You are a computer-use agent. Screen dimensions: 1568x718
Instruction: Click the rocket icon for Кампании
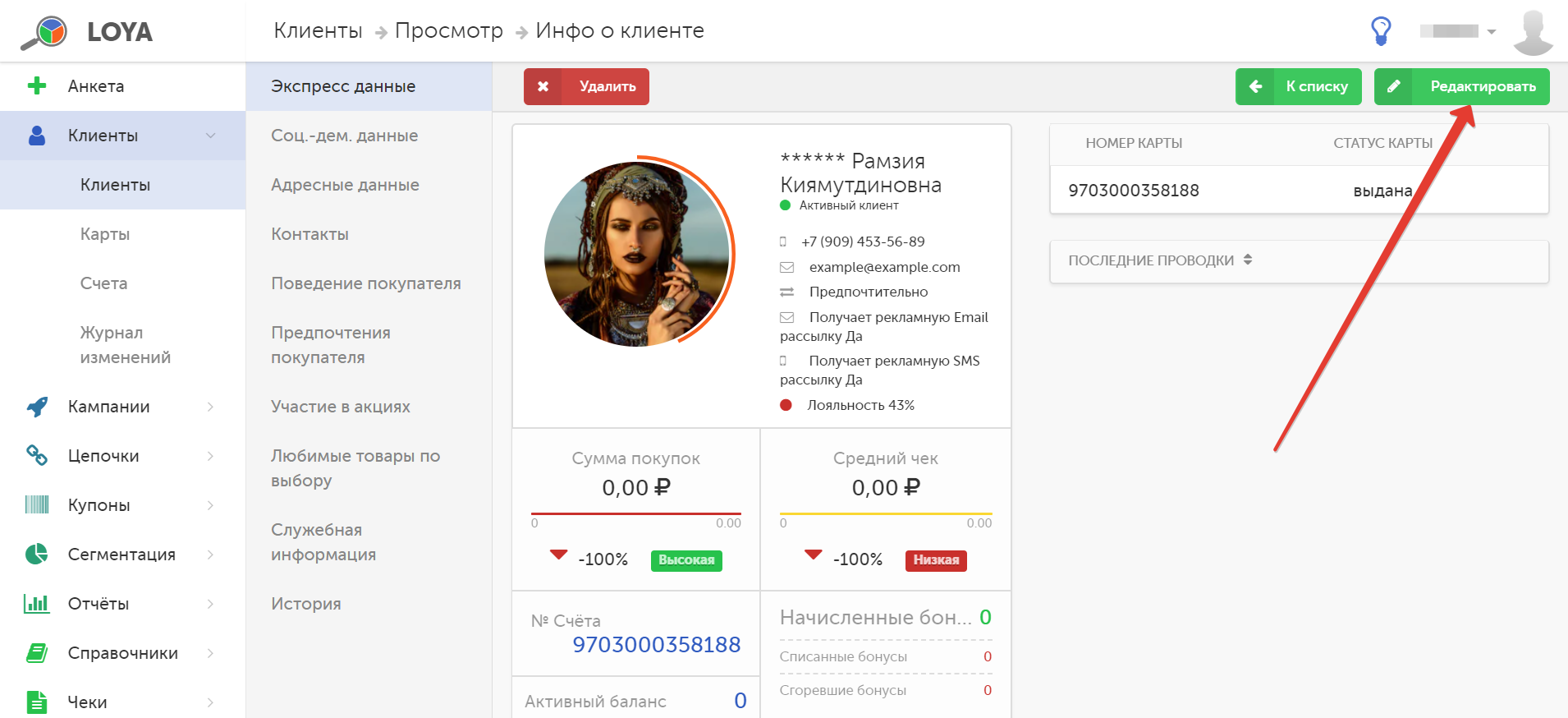pos(37,407)
